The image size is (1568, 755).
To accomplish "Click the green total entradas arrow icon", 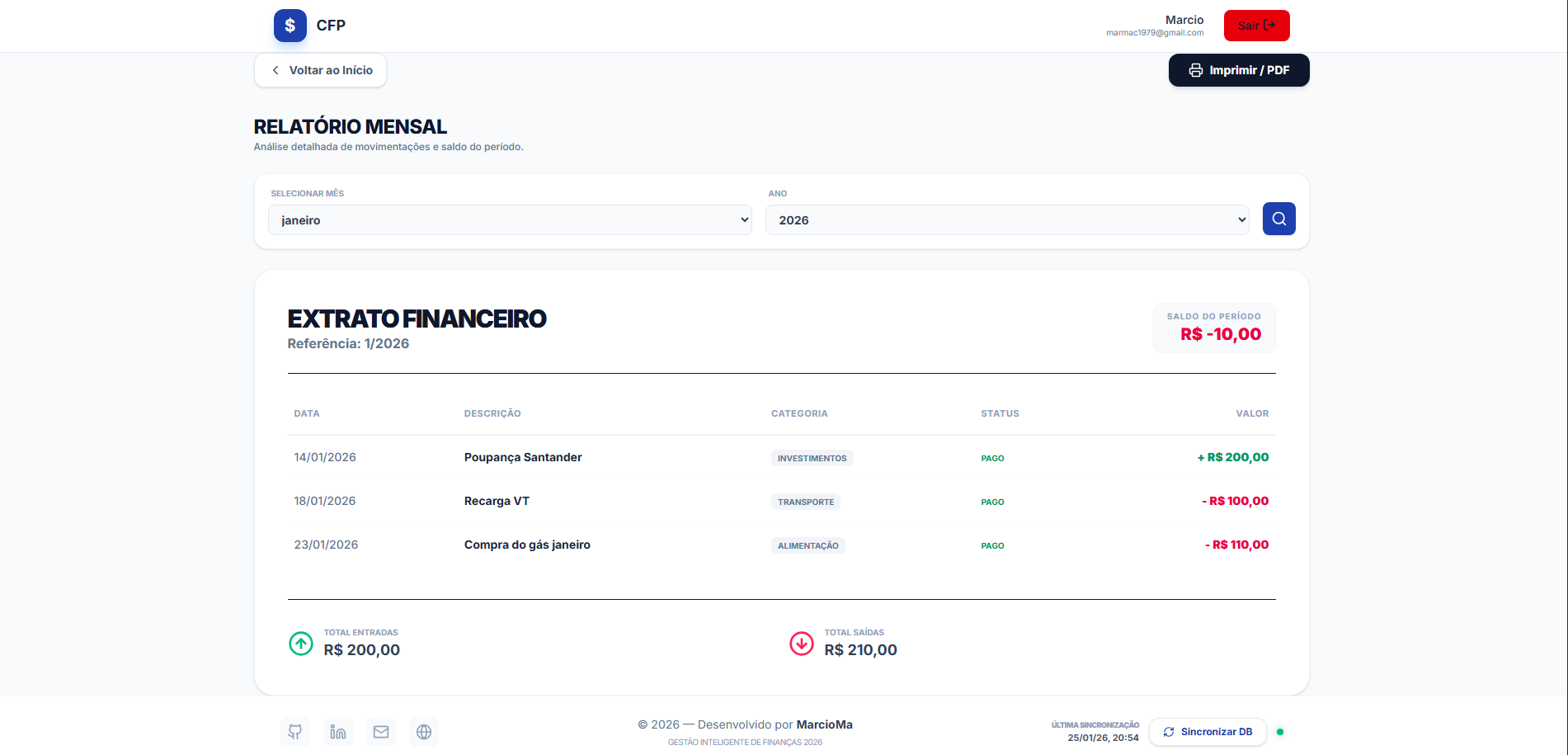I will click(x=301, y=643).
